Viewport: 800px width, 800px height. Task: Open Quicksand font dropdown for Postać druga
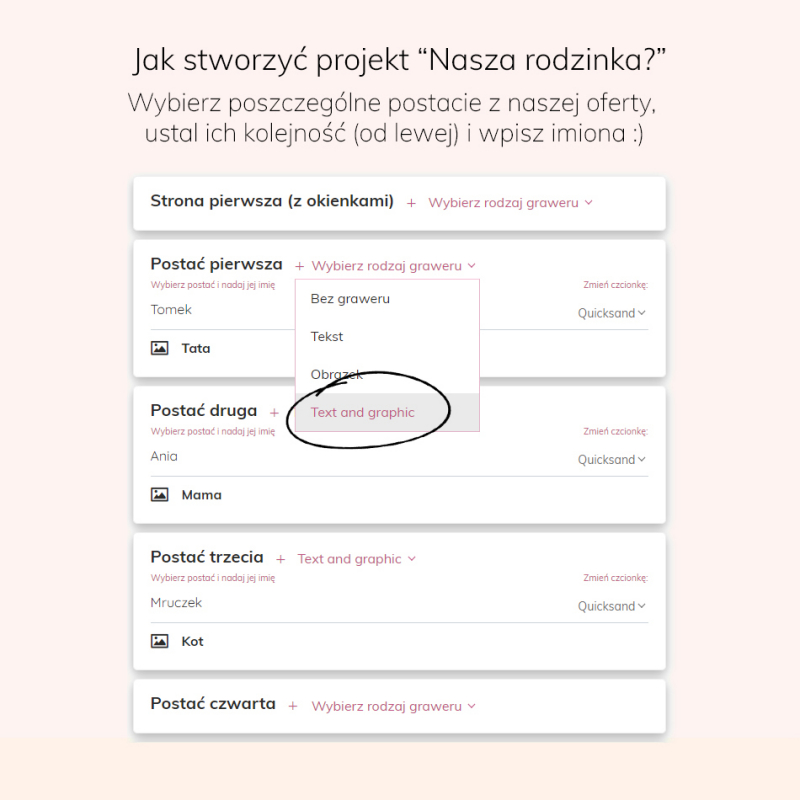(612, 460)
